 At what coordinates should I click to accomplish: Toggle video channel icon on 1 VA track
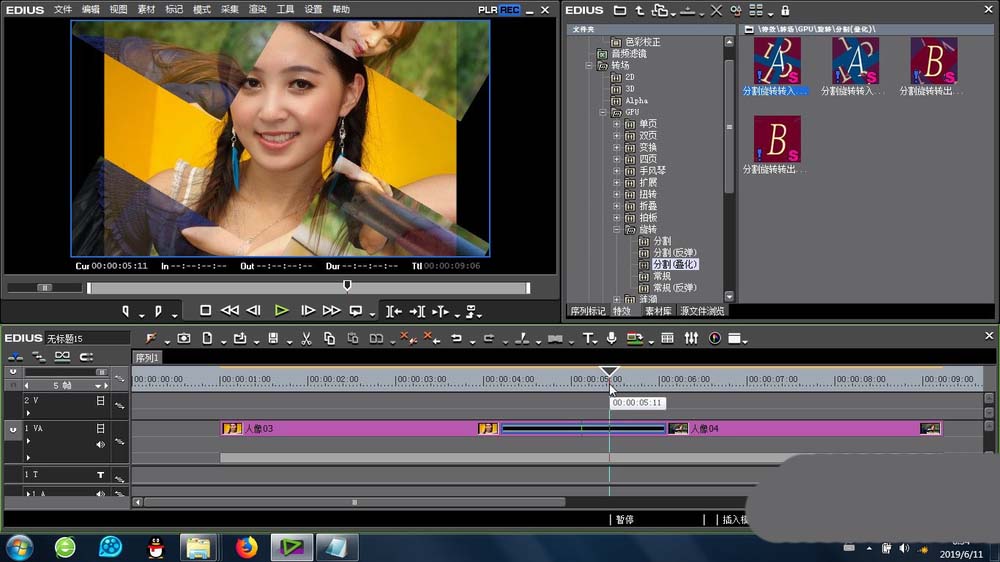(100, 429)
